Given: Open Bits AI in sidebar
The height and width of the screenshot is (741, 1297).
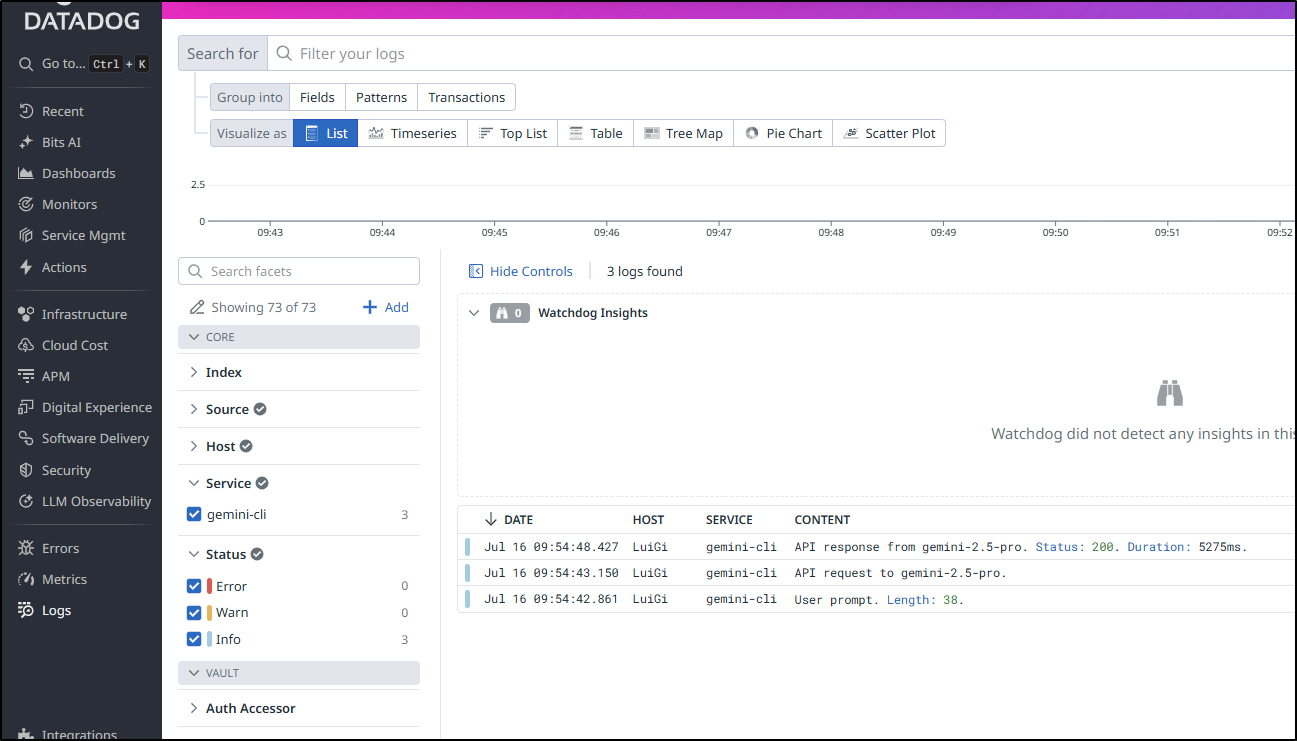Looking at the screenshot, I should click(x=60, y=142).
